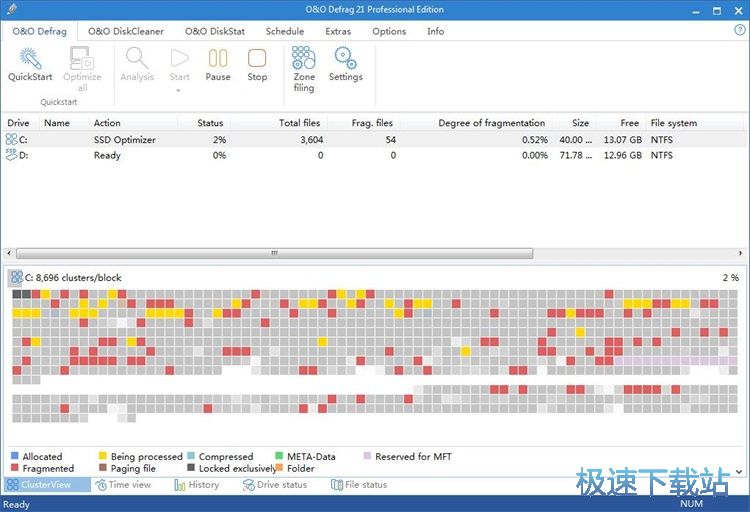The image size is (750, 512).
Task: Click the Start play icon
Action: (179, 58)
